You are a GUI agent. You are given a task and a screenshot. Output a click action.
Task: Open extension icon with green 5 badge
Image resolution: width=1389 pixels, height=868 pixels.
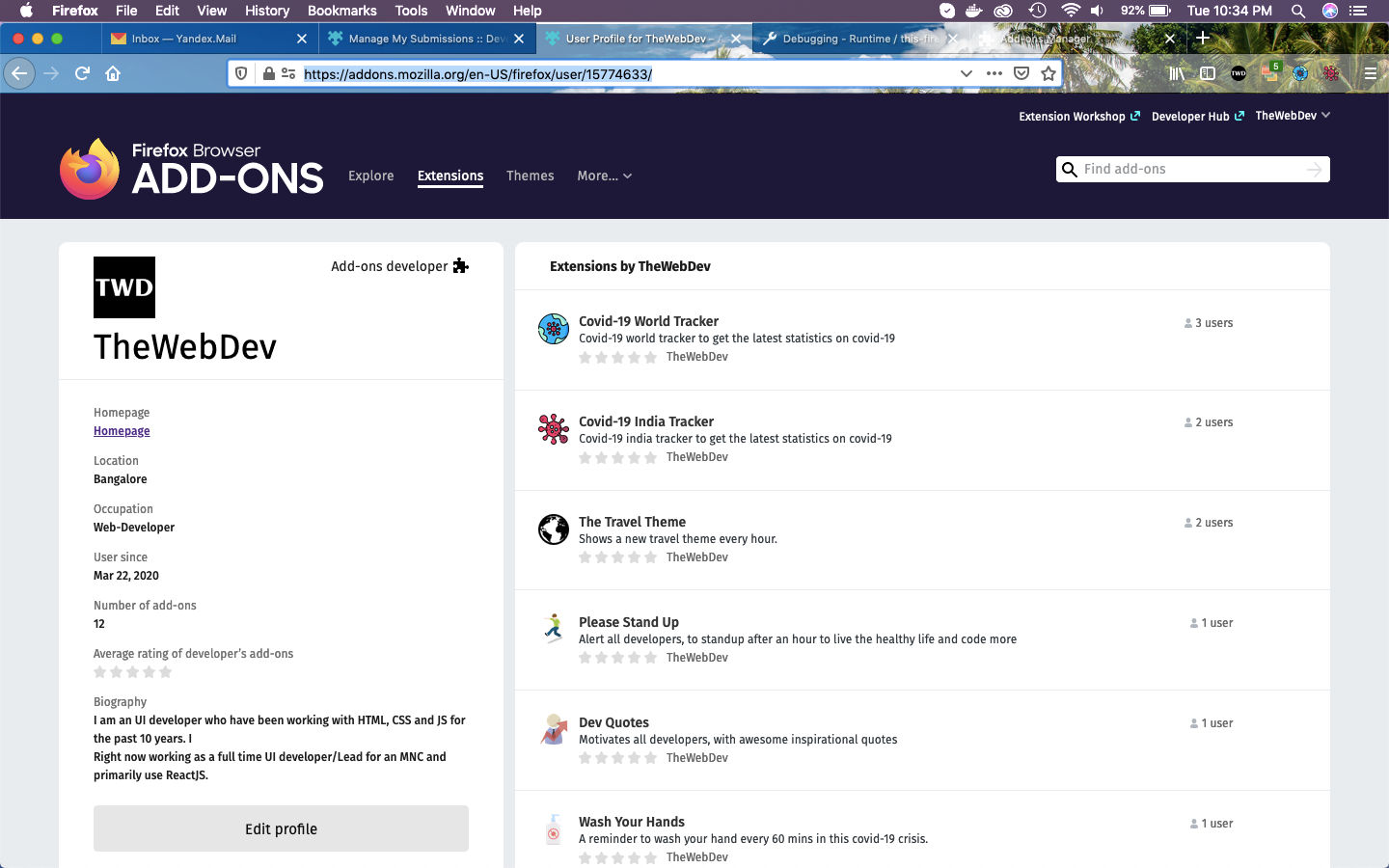tap(1270, 72)
